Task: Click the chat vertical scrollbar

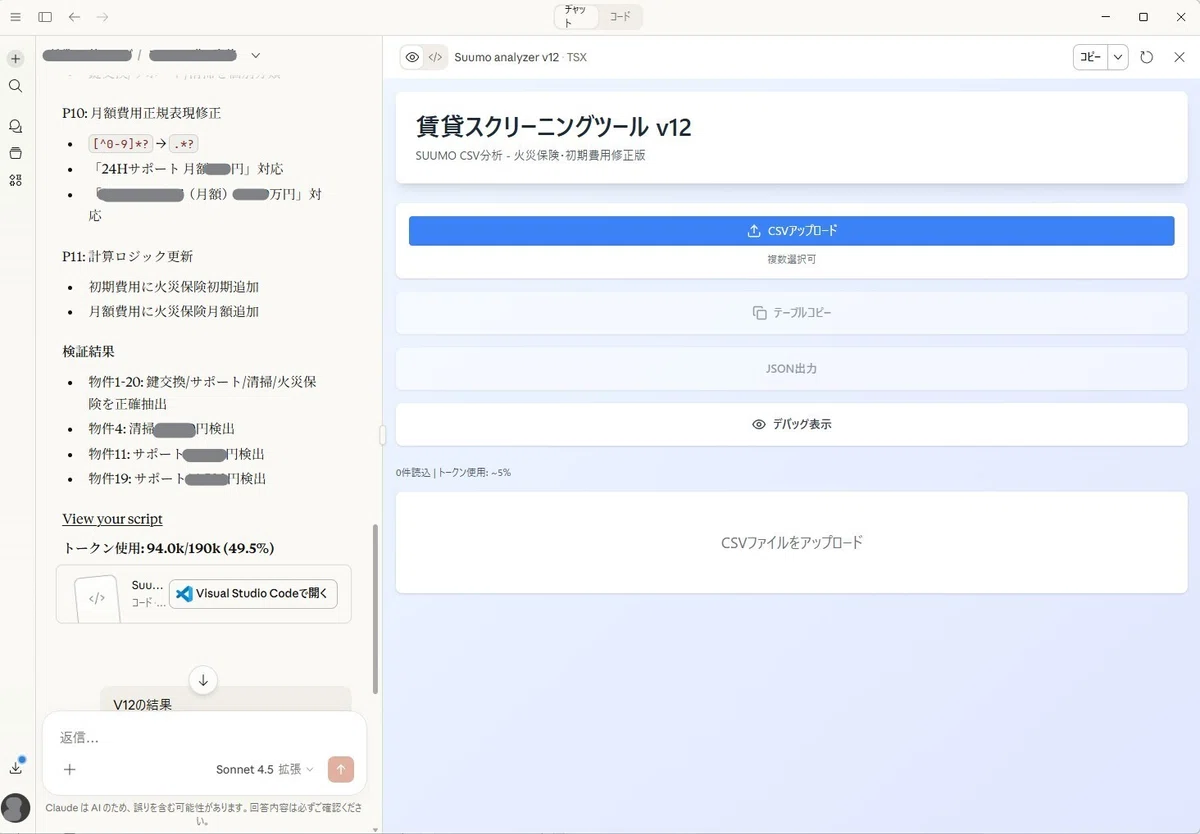Action: point(375,608)
